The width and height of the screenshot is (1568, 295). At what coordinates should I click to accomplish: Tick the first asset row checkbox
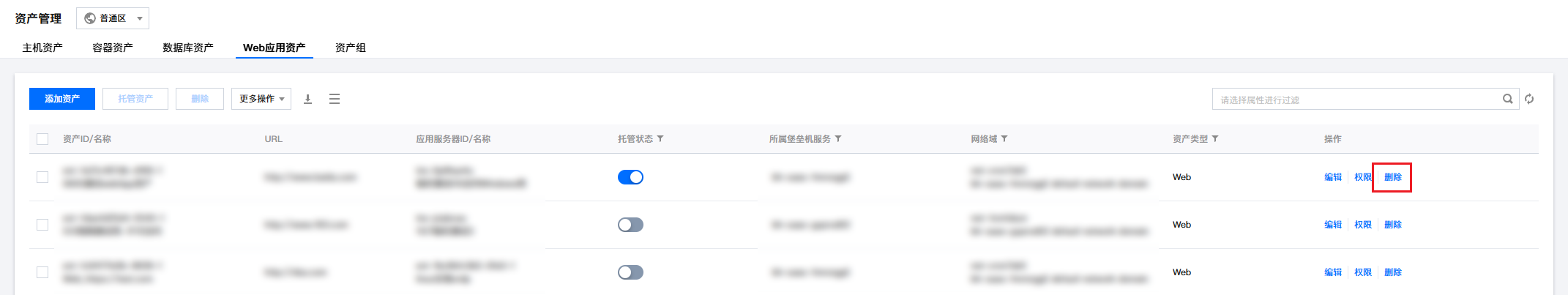(x=42, y=177)
